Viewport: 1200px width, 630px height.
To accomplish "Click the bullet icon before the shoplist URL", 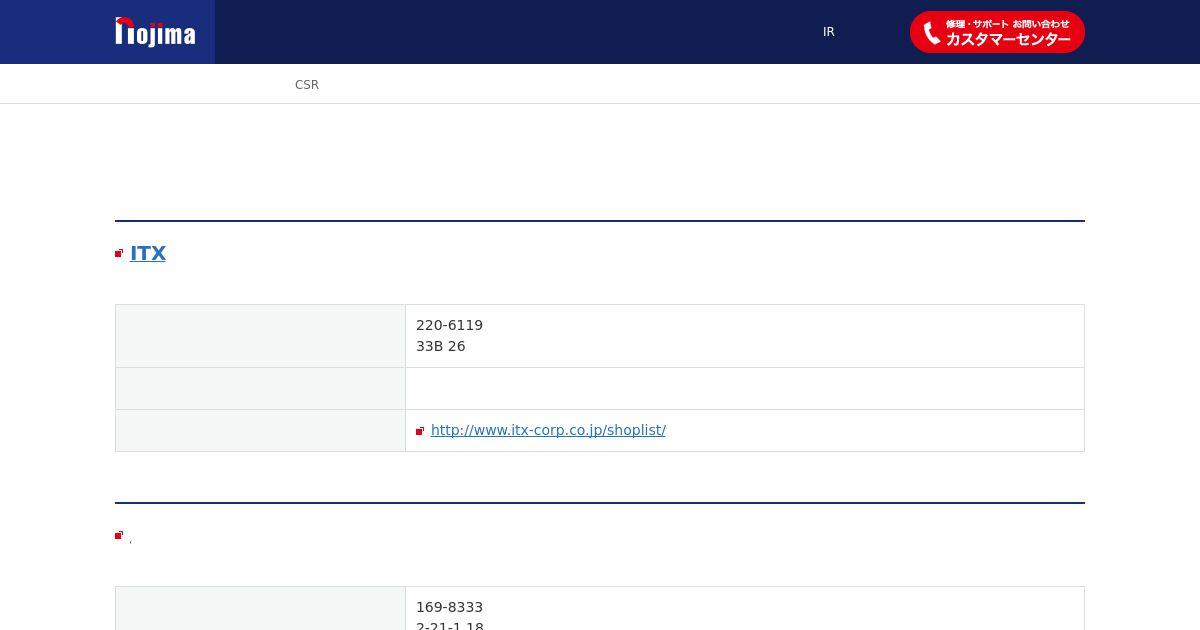I will [420, 431].
